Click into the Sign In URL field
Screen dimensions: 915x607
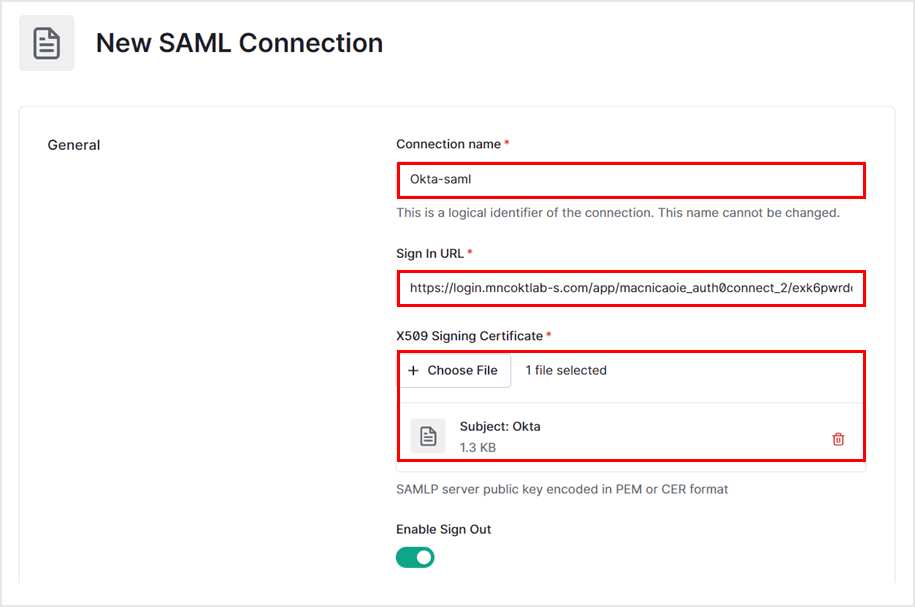coord(631,289)
